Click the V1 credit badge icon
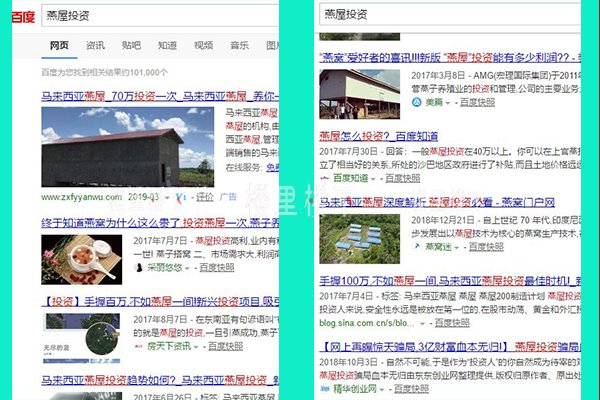 [x=181, y=197]
